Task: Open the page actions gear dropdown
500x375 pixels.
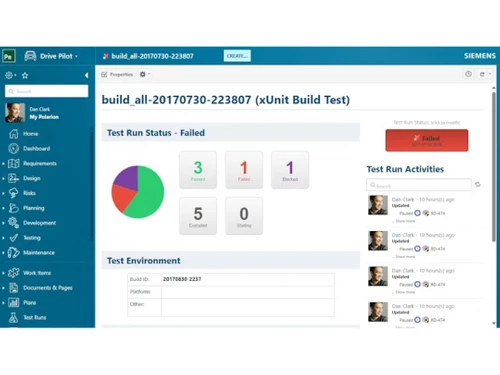Action: [144, 74]
